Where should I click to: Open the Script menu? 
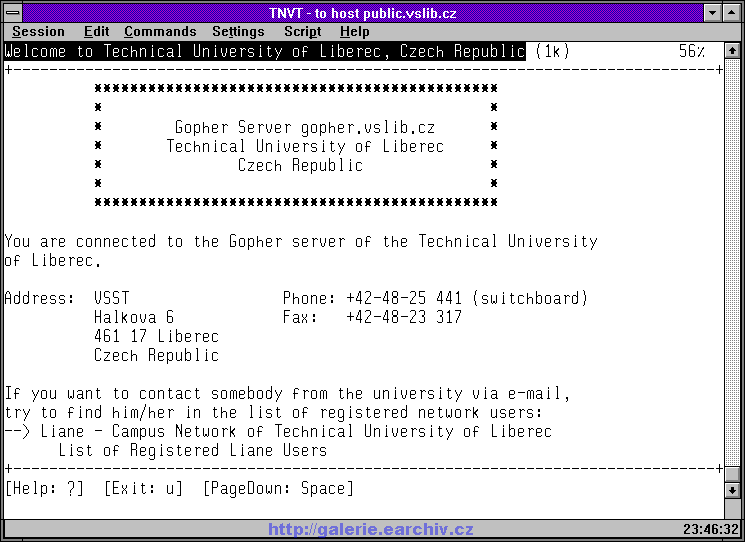pos(303,31)
